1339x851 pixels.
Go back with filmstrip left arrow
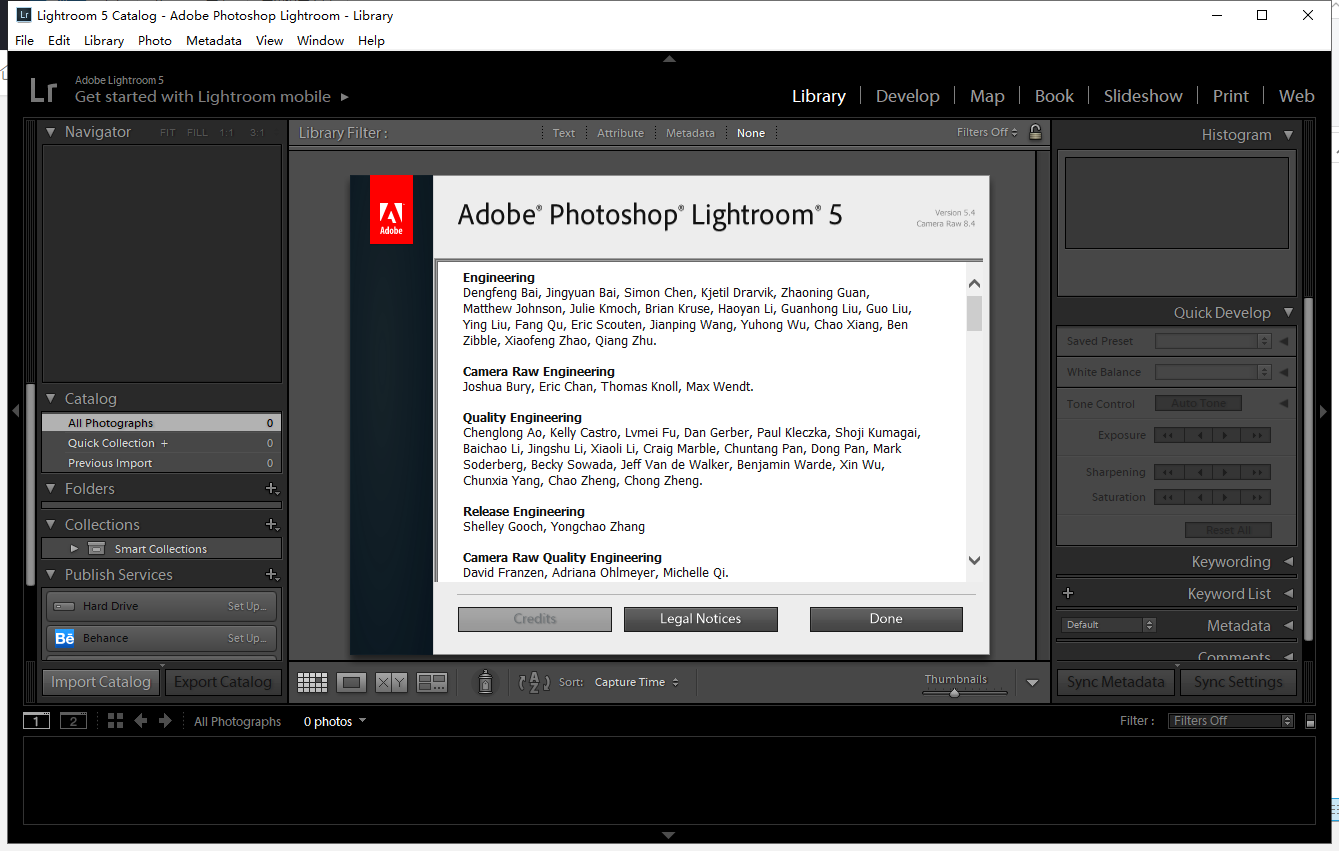click(x=141, y=721)
